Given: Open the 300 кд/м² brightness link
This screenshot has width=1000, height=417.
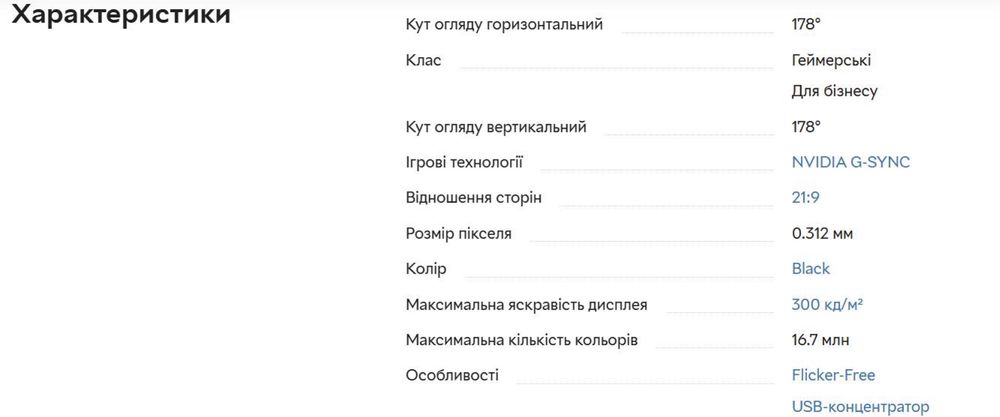Looking at the screenshot, I should click(x=827, y=304).
